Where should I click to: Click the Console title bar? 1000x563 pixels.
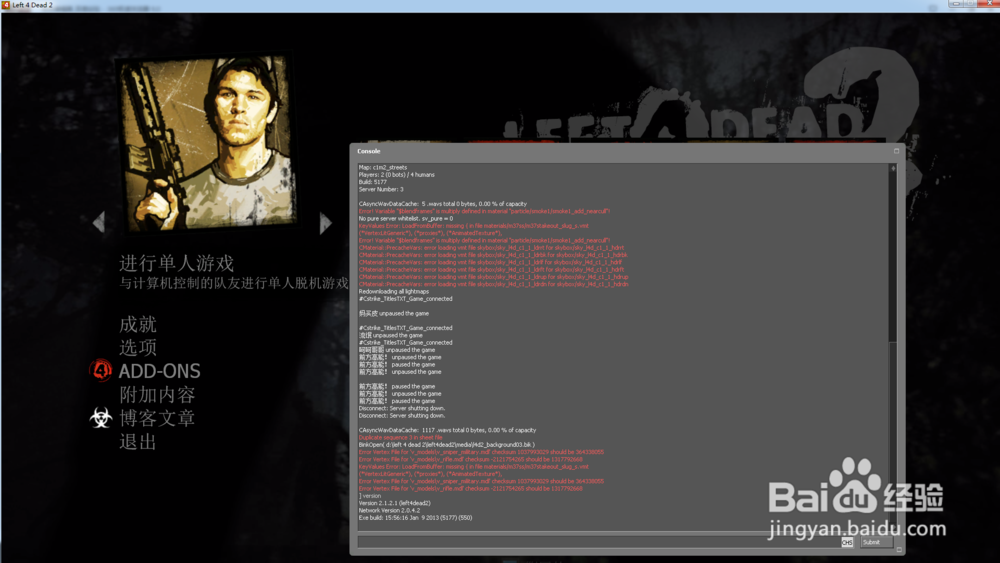pos(622,151)
